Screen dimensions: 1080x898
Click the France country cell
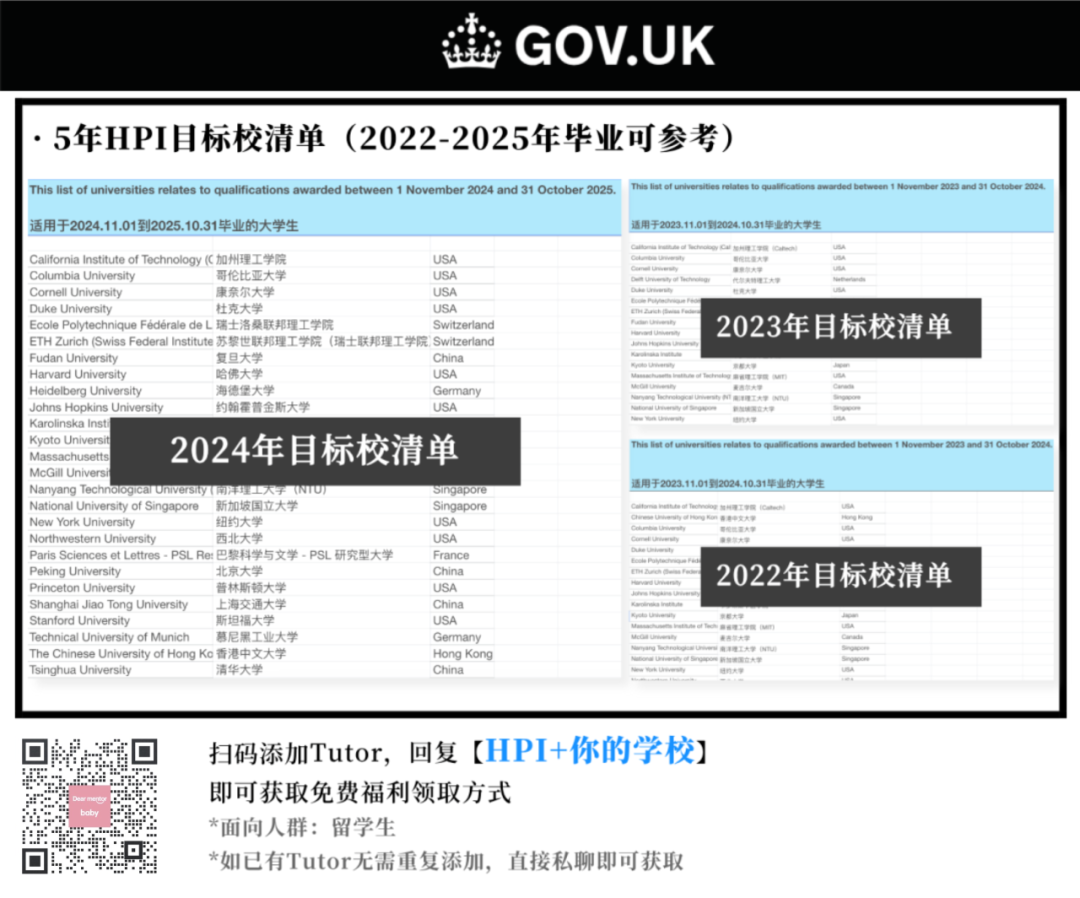[451, 555]
